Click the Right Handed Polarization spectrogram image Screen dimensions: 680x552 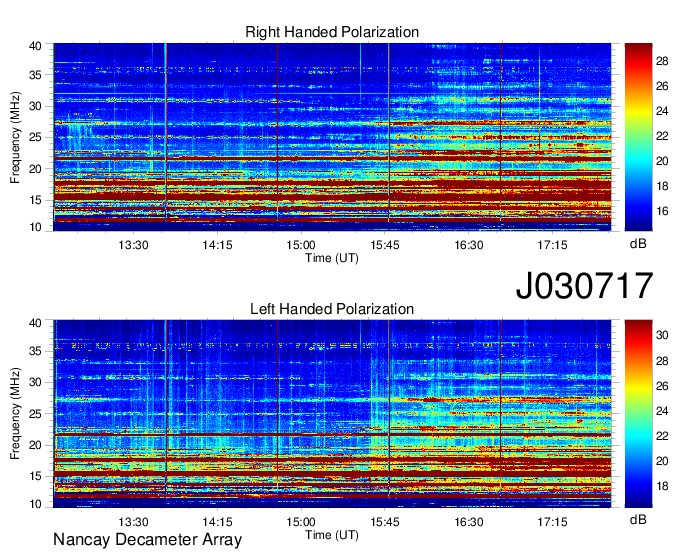tap(332, 137)
